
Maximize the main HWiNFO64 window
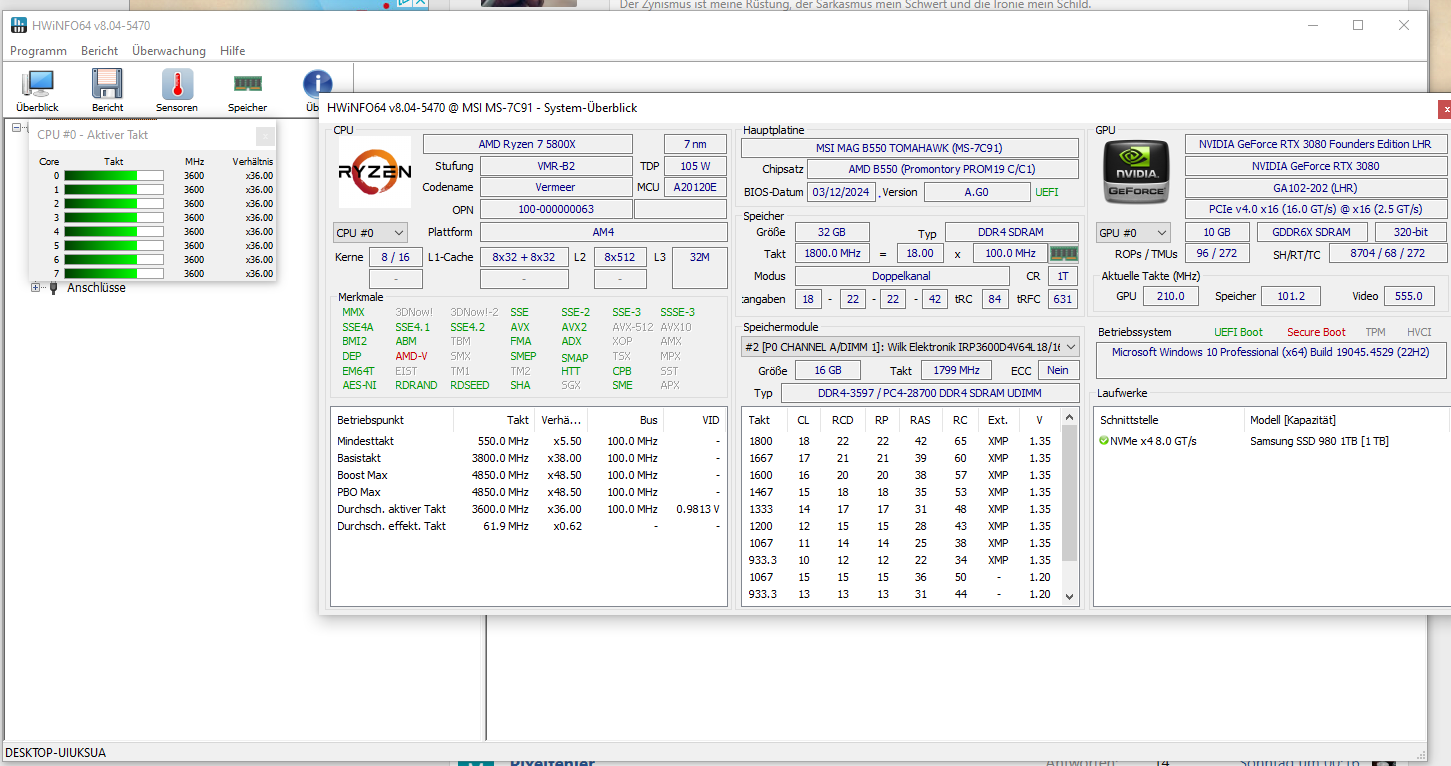tap(1358, 25)
